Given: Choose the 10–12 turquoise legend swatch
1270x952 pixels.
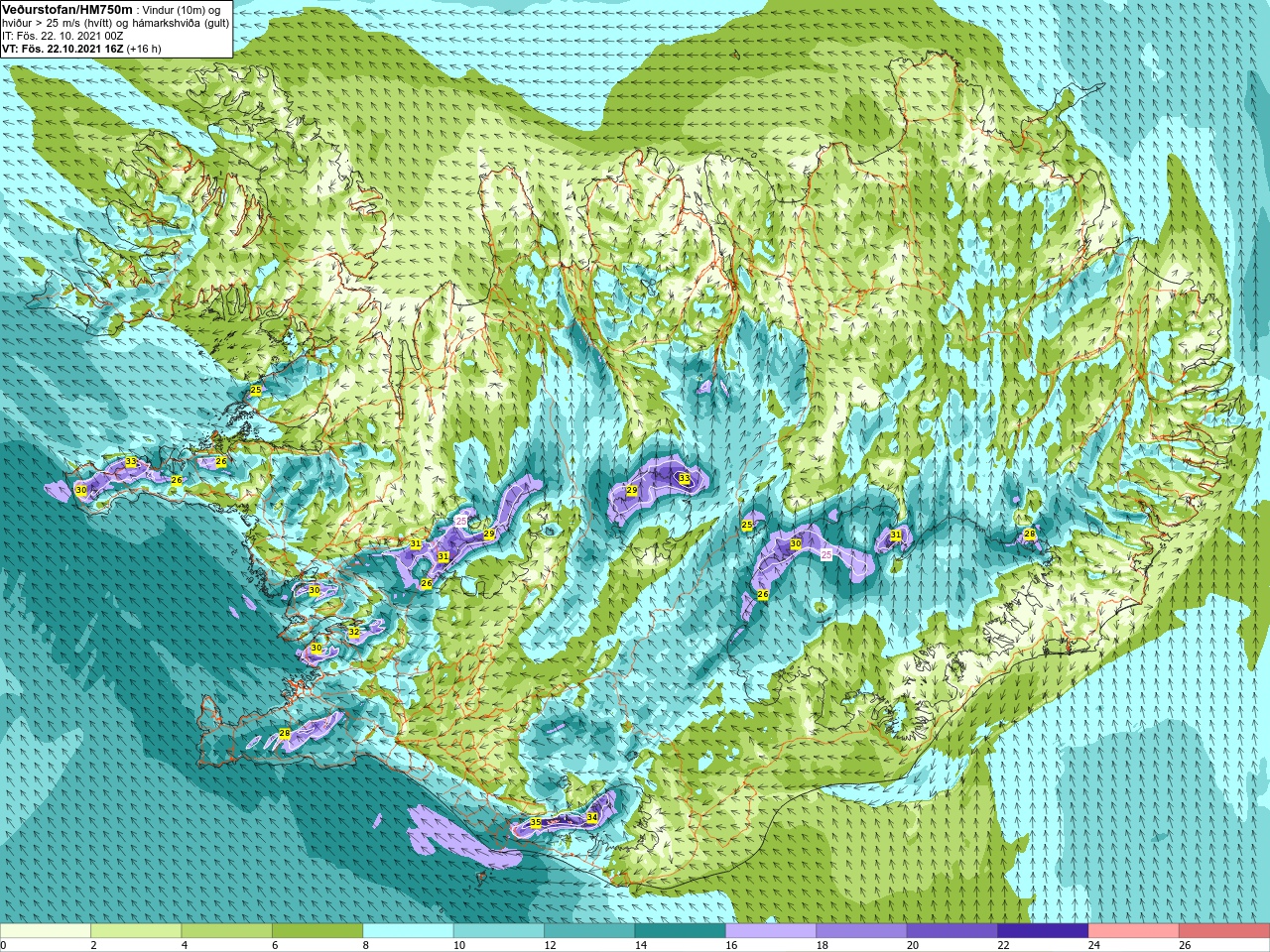Looking at the screenshot, I should [499, 931].
